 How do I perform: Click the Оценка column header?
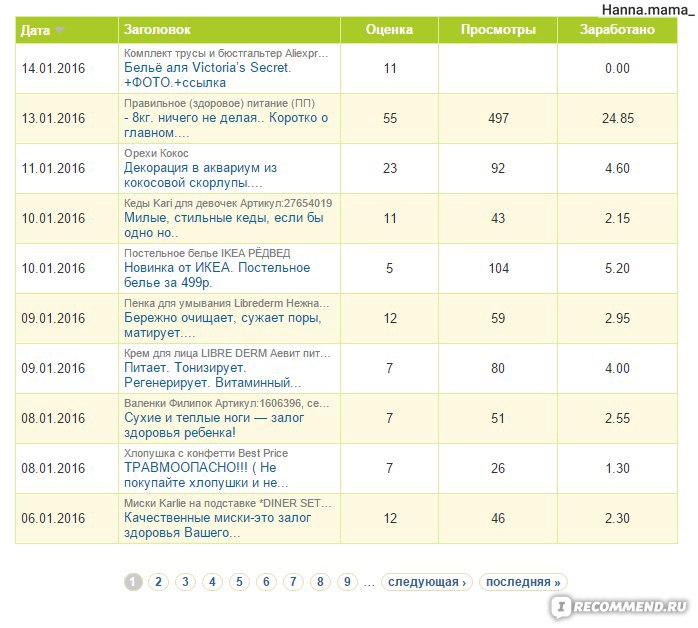coord(389,29)
